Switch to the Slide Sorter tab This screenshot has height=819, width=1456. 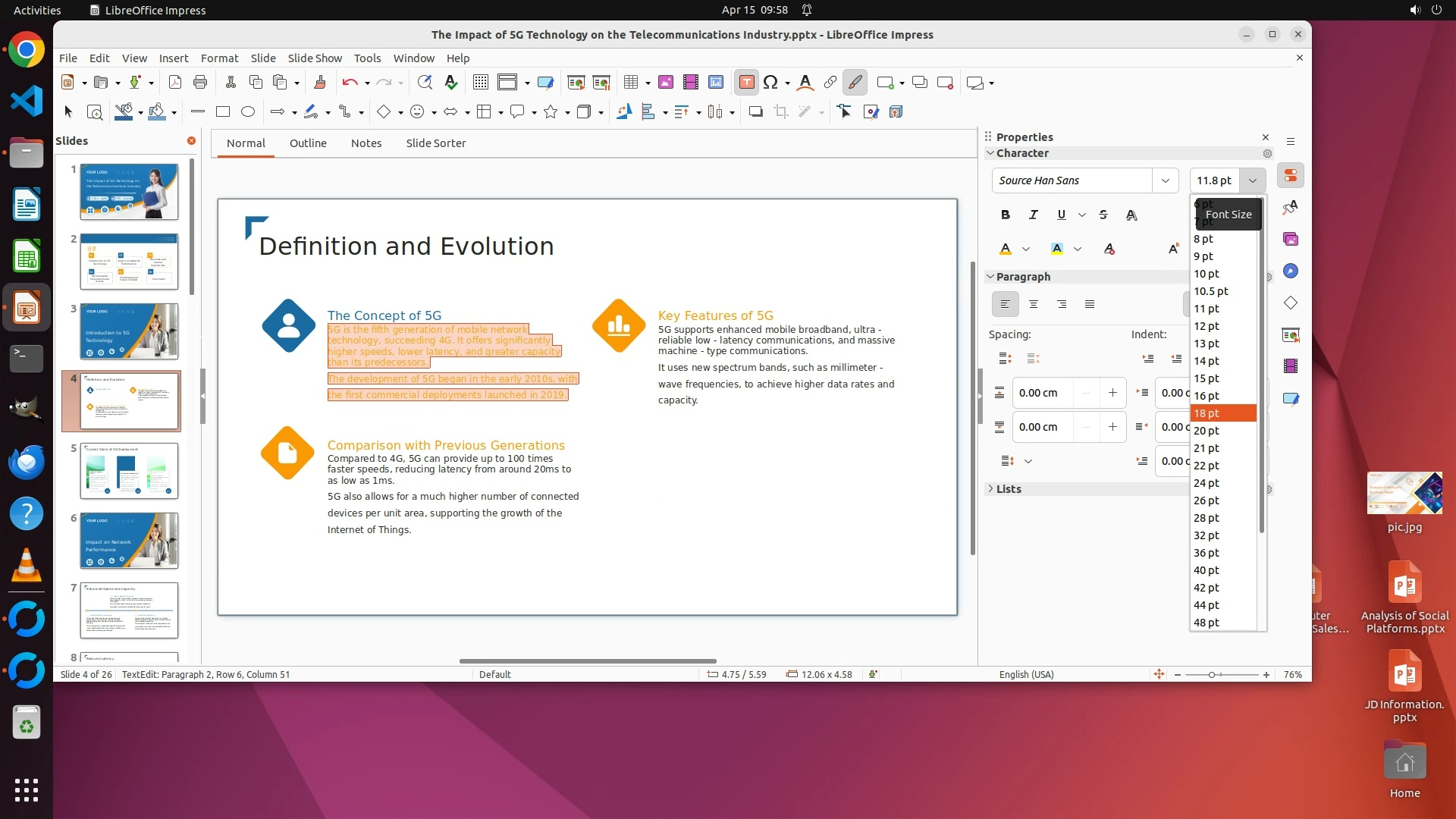(435, 143)
